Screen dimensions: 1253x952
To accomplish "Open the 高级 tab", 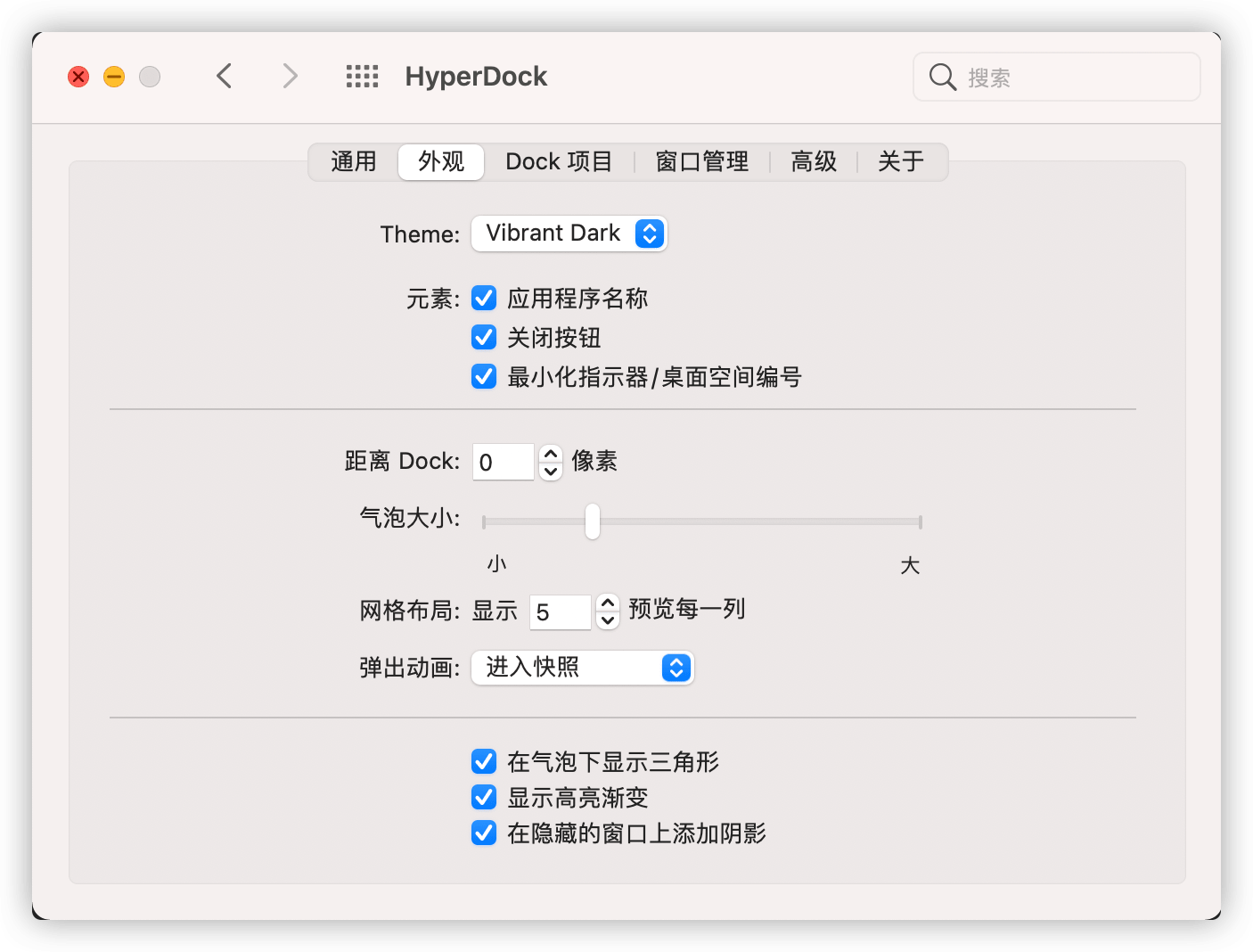I will tap(814, 161).
